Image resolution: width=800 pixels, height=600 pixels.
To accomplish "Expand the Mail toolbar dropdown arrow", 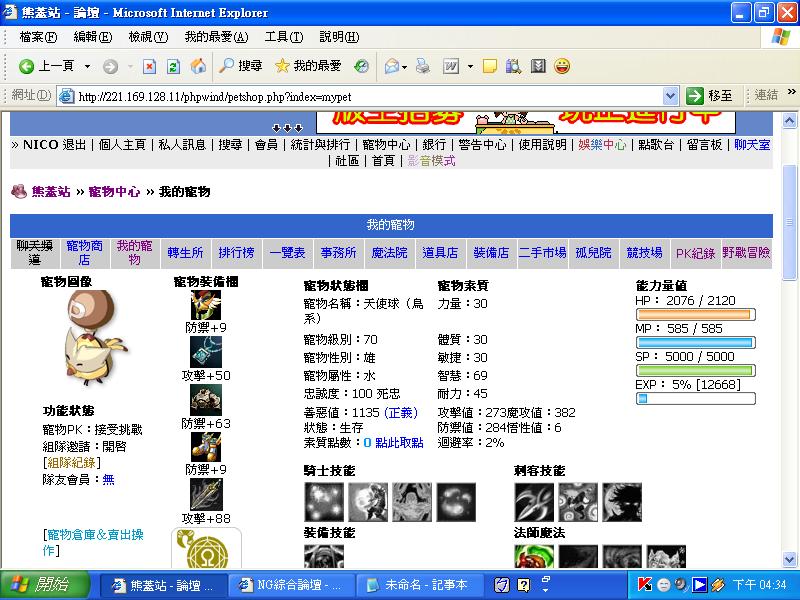I will pyautogui.click(x=404, y=66).
